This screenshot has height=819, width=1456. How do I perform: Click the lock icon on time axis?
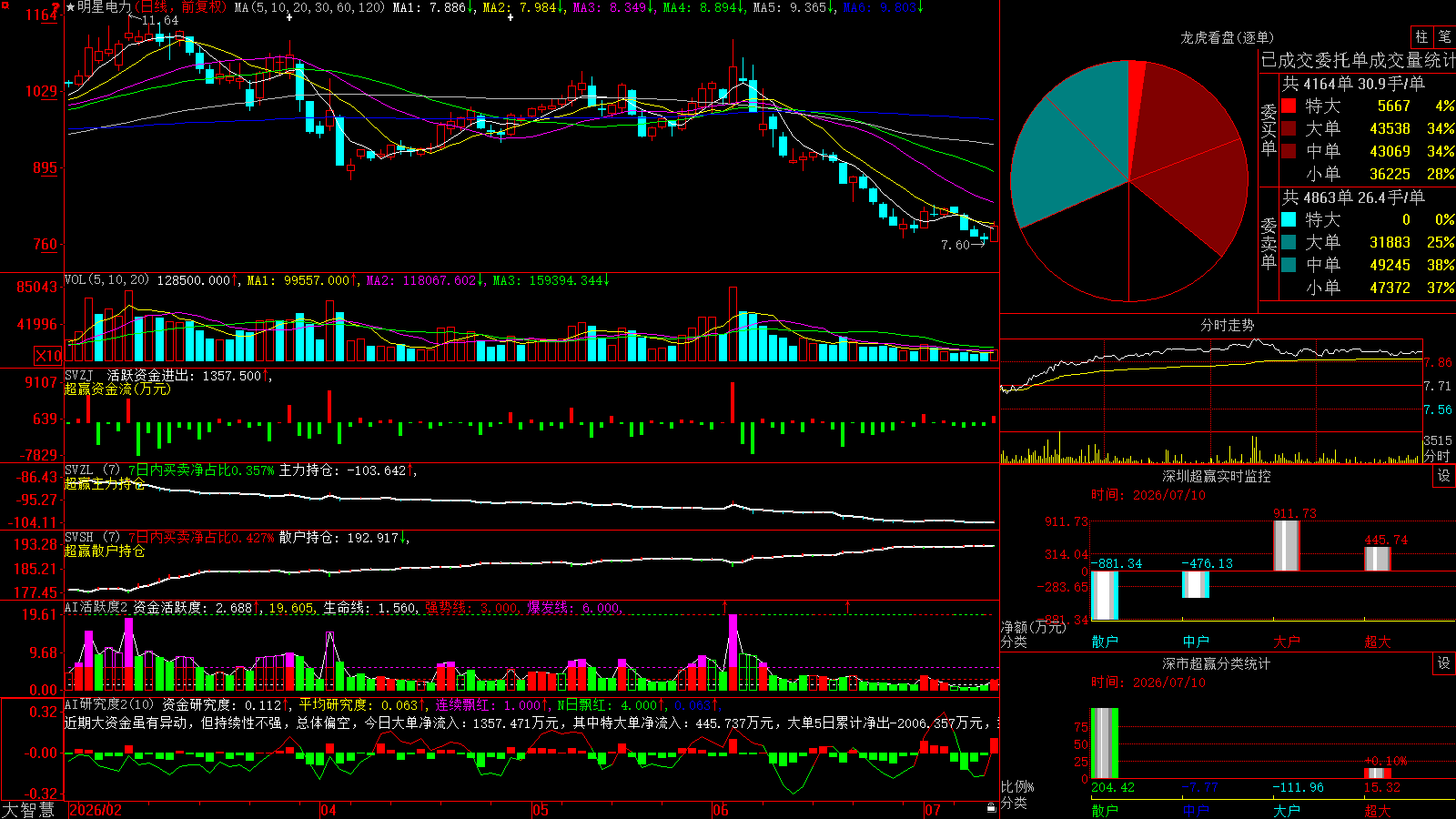point(992,808)
